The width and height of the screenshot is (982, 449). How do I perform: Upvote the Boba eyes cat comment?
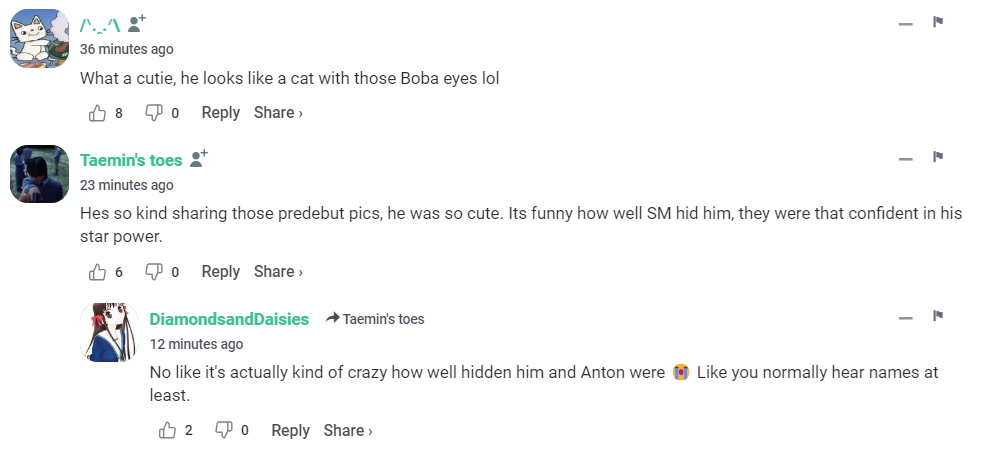98,113
